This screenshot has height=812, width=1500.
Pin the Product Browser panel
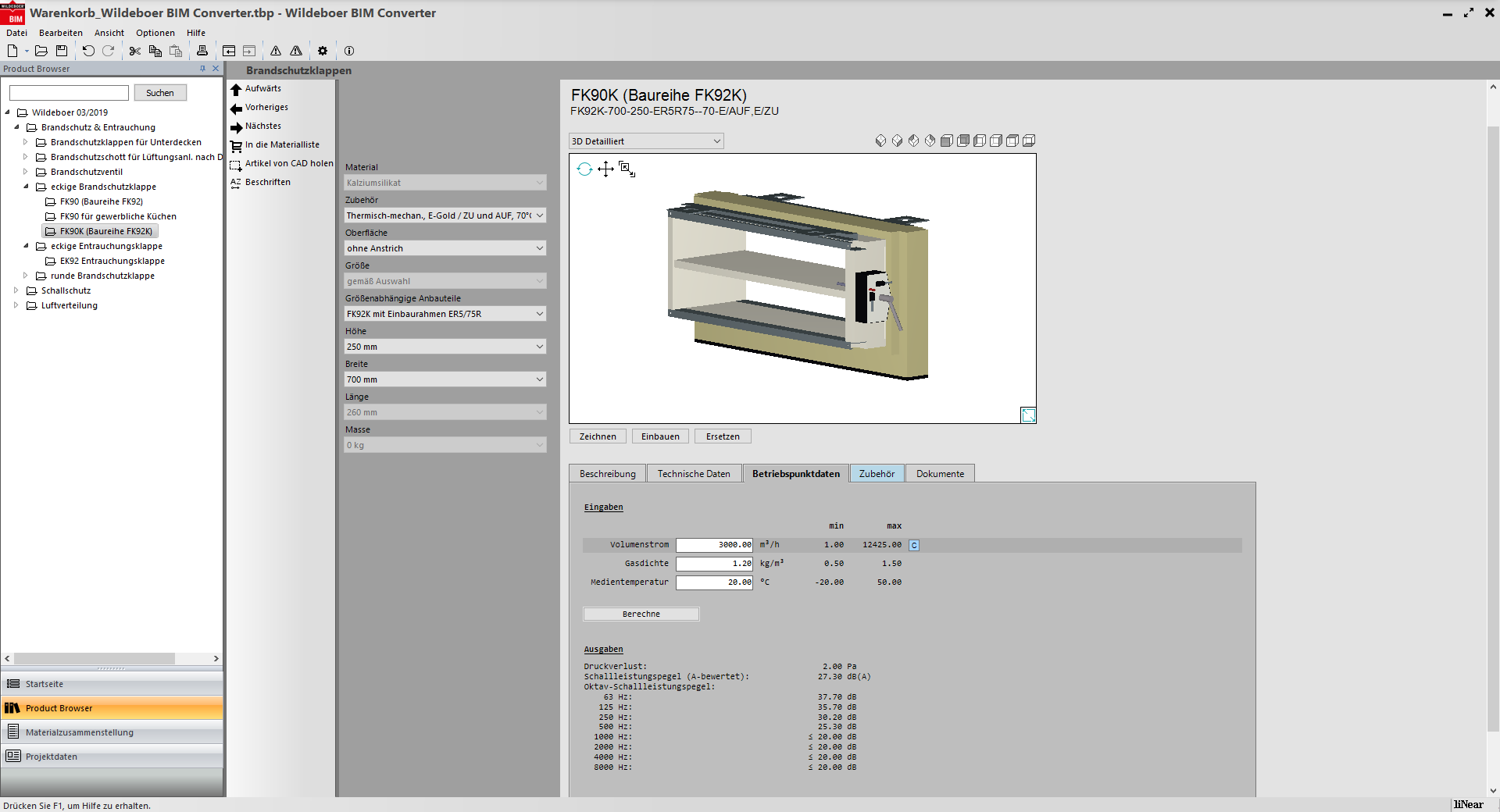[x=203, y=69]
